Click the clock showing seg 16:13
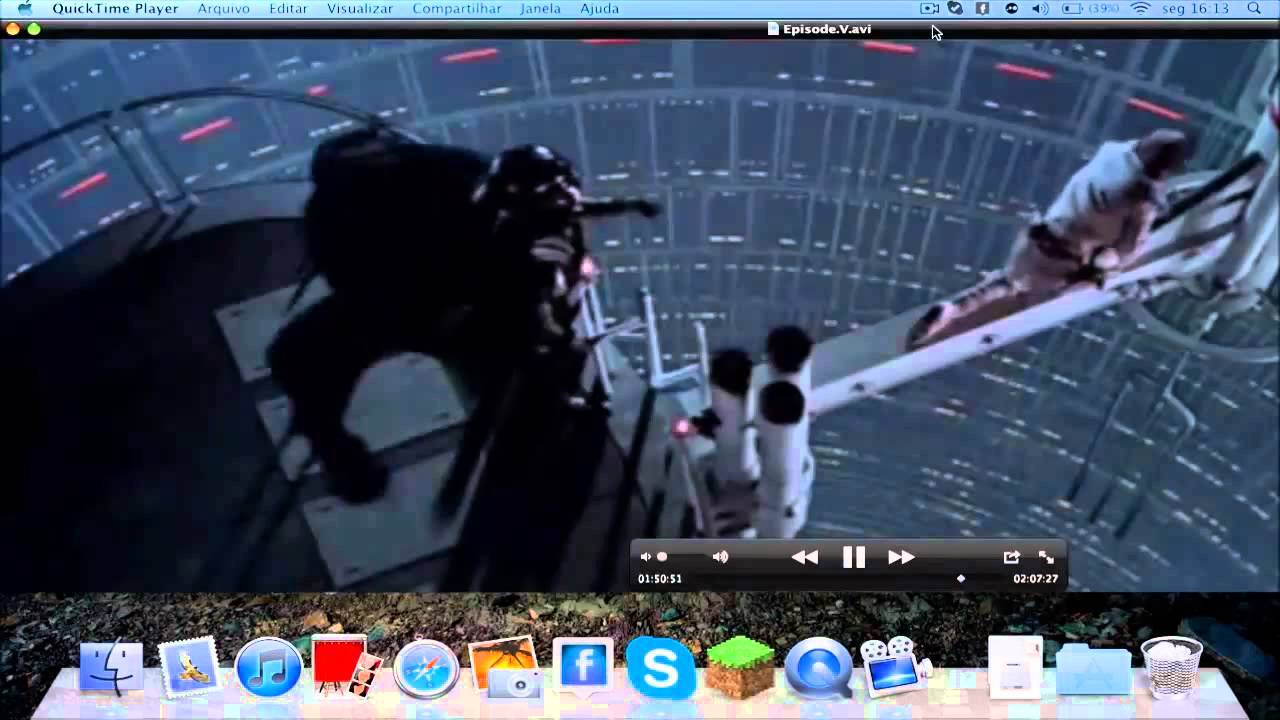 pos(1196,8)
